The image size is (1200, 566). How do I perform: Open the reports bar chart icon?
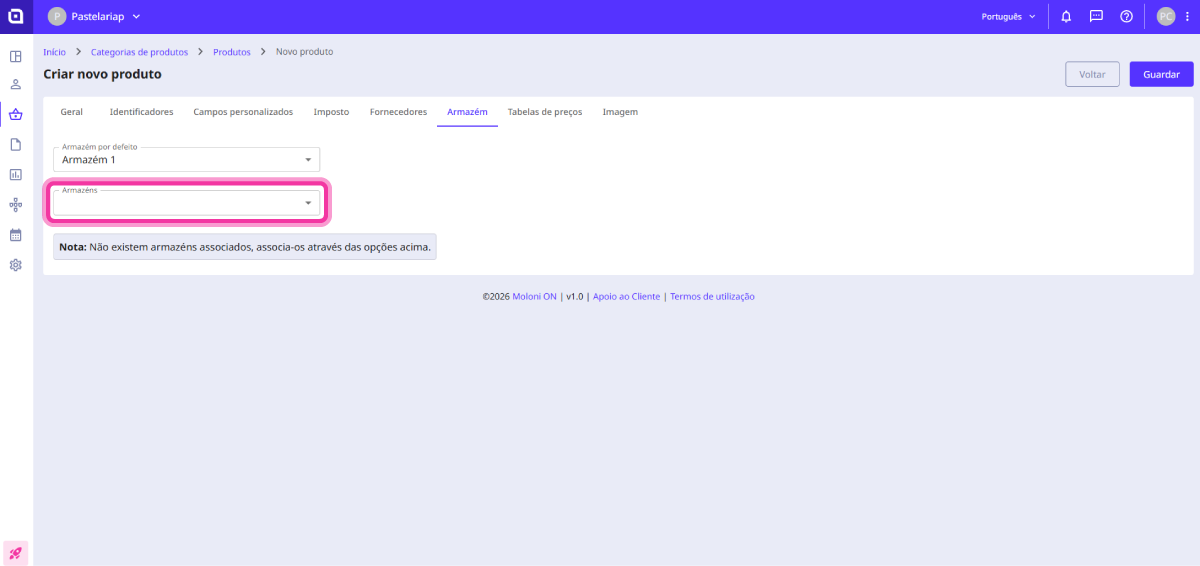click(x=16, y=174)
